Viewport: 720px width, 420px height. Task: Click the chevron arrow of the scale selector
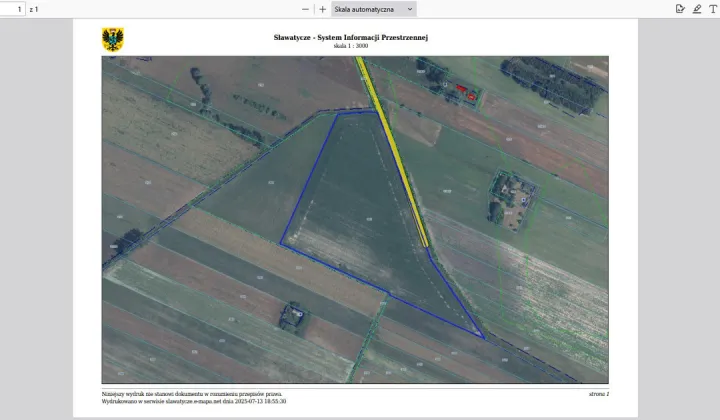(410, 9)
